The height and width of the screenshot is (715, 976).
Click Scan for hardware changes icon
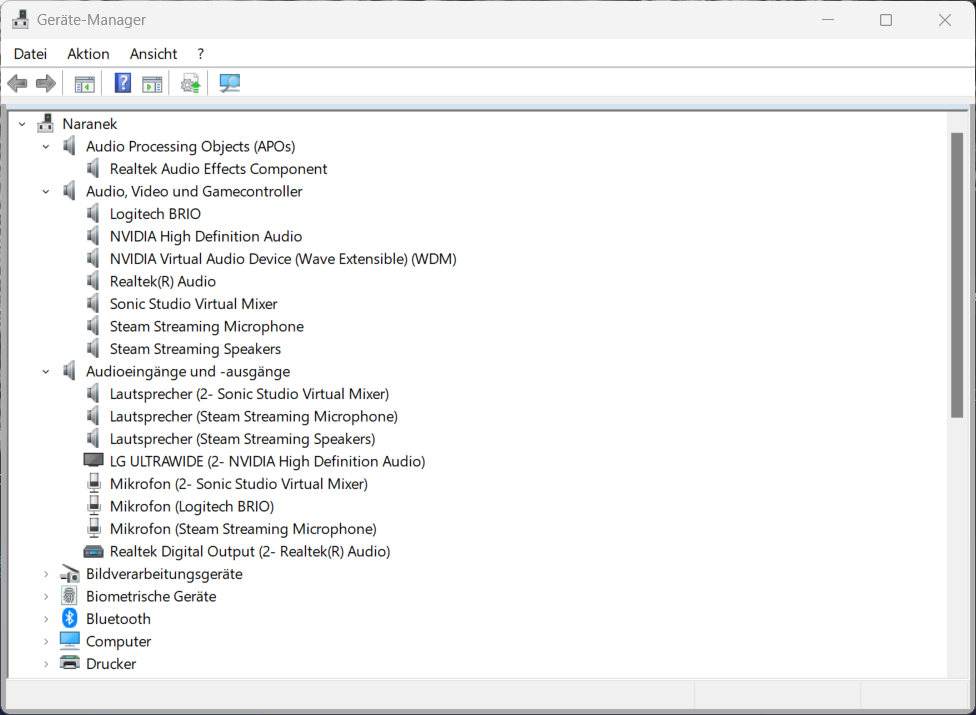(x=230, y=83)
